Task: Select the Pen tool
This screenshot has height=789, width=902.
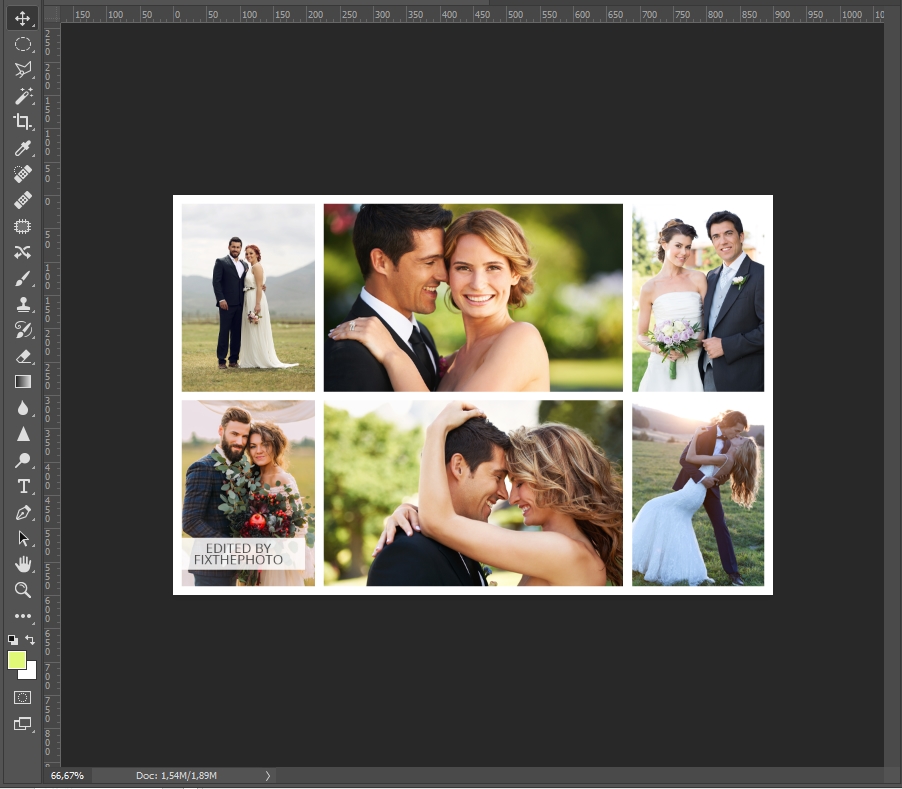Action: 22,512
